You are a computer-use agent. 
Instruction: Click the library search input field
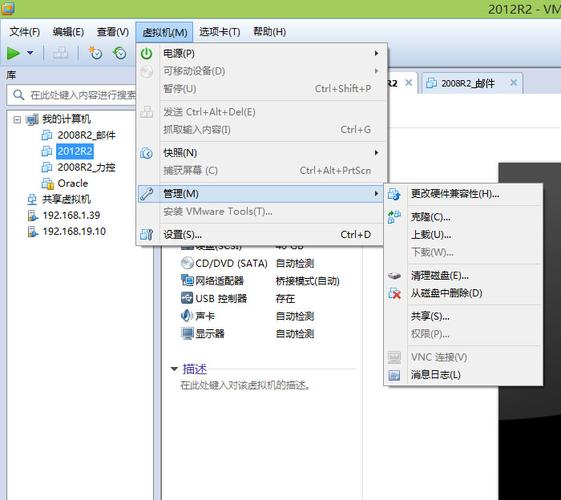[72, 95]
